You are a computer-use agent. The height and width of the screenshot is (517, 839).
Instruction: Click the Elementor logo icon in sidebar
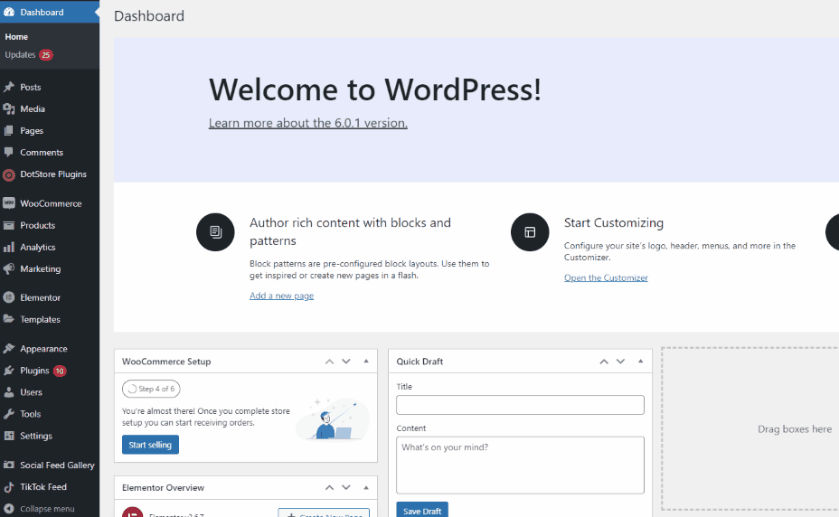[9, 298]
